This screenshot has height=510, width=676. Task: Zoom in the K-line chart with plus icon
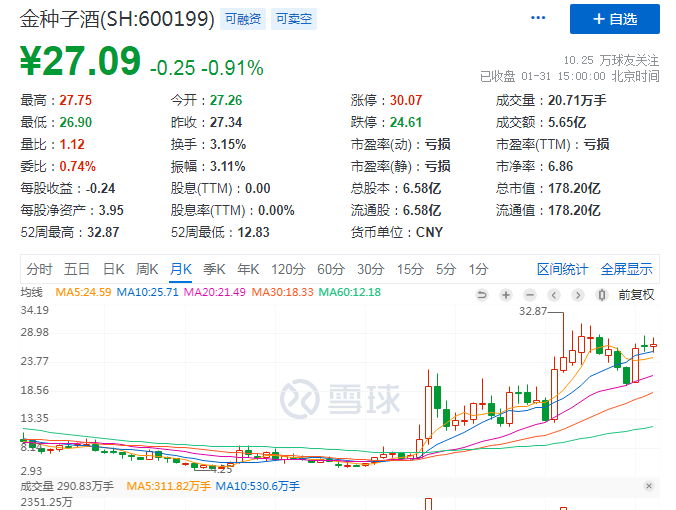pyautogui.click(x=506, y=294)
